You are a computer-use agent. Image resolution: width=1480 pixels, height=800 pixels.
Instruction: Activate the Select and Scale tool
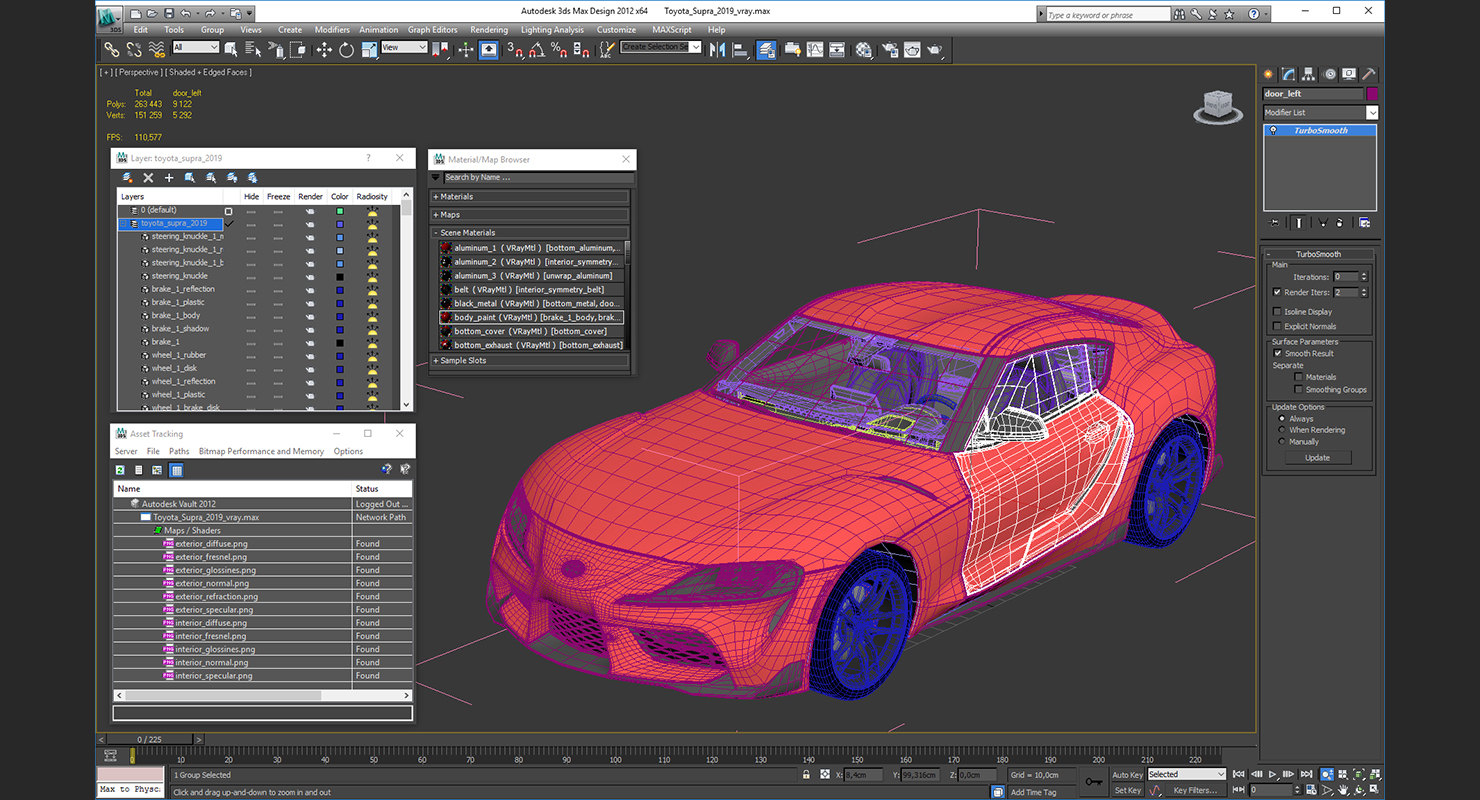[369, 49]
